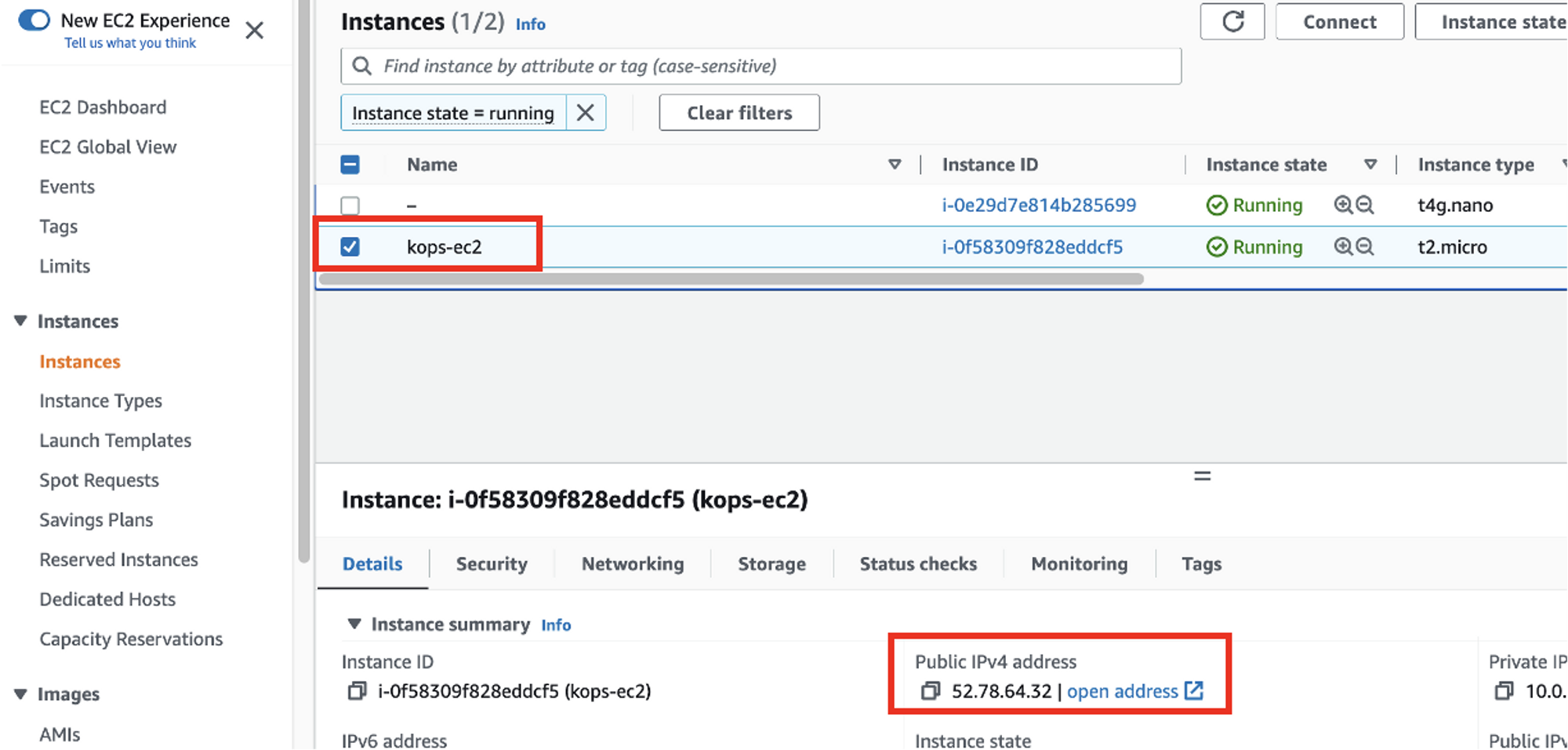Toggle the select-all instances checkbox

click(350, 165)
